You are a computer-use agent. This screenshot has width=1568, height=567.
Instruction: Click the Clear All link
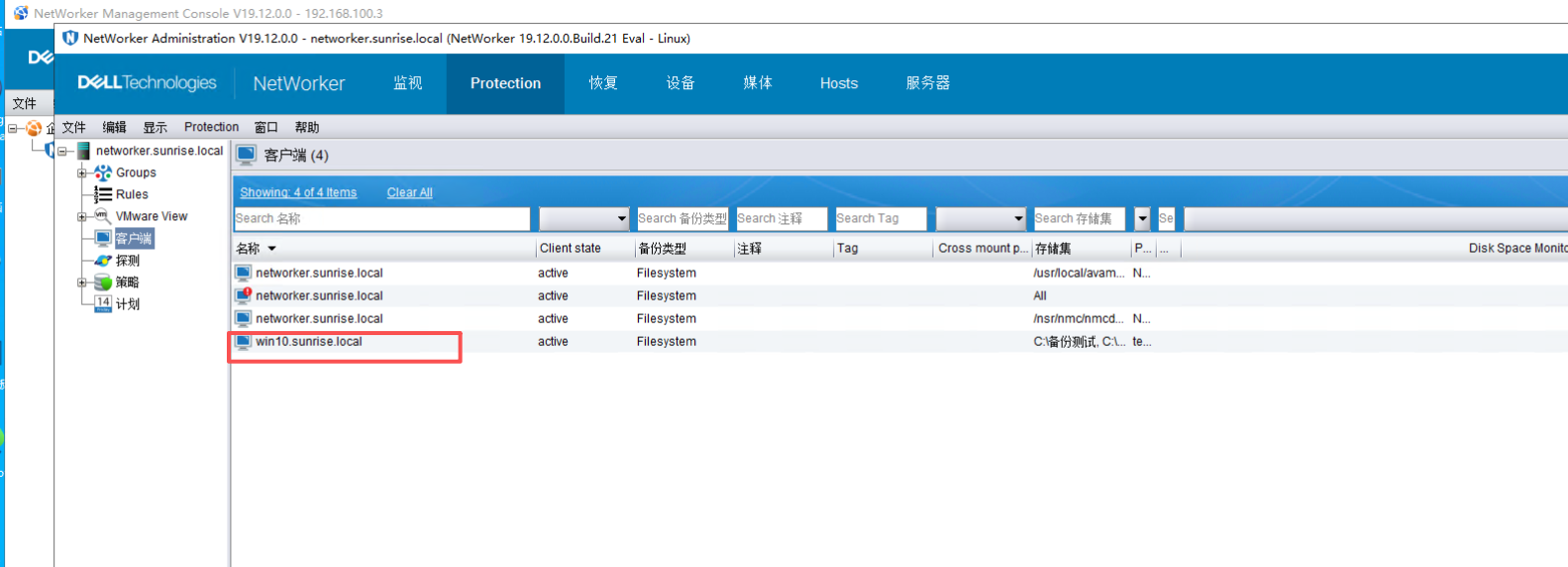pos(410,192)
